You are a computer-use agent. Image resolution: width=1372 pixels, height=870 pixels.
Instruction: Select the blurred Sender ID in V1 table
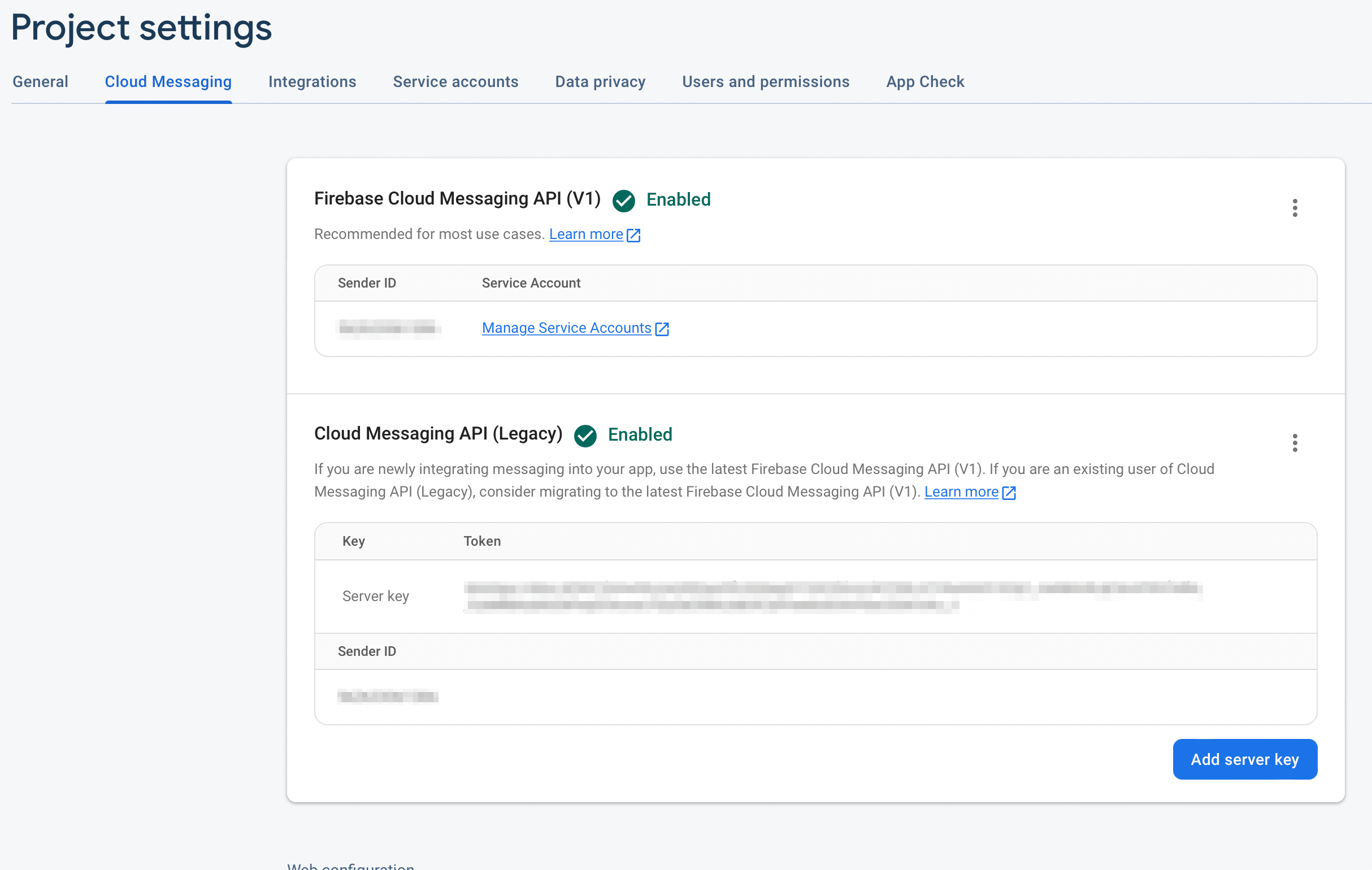tap(390, 328)
